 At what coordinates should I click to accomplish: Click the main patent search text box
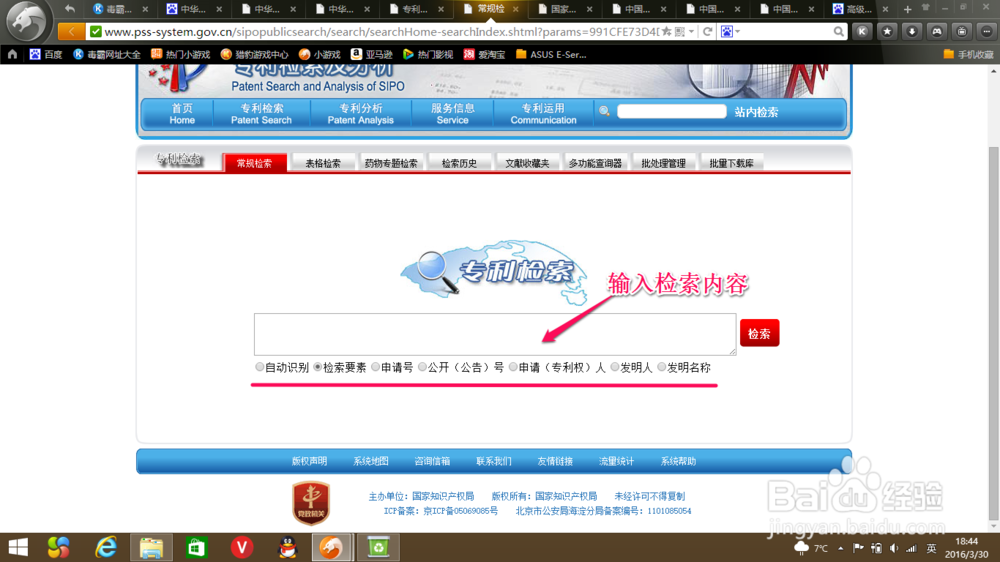pos(495,334)
